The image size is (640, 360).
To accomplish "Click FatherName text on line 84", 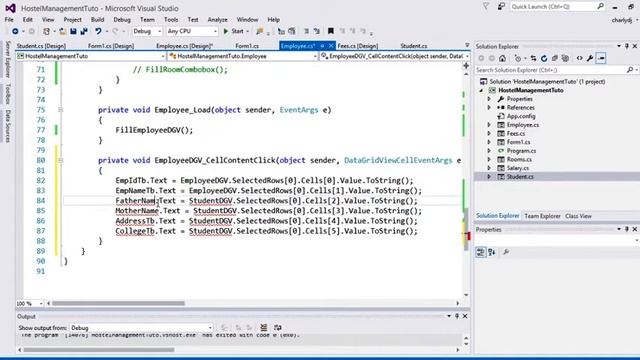I will (x=136, y=201).
